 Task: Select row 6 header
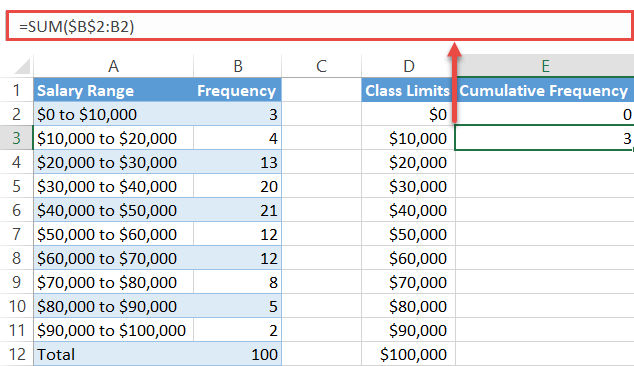pyautogui.click(x=17, y=210)
